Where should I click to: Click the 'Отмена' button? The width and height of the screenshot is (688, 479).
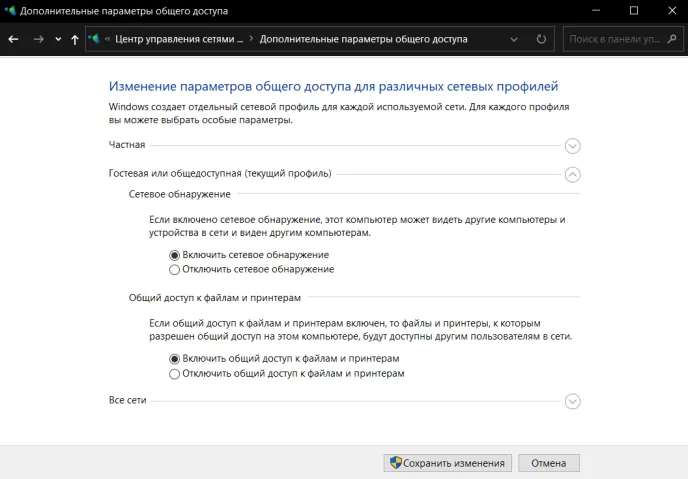(x=548, y=463)
